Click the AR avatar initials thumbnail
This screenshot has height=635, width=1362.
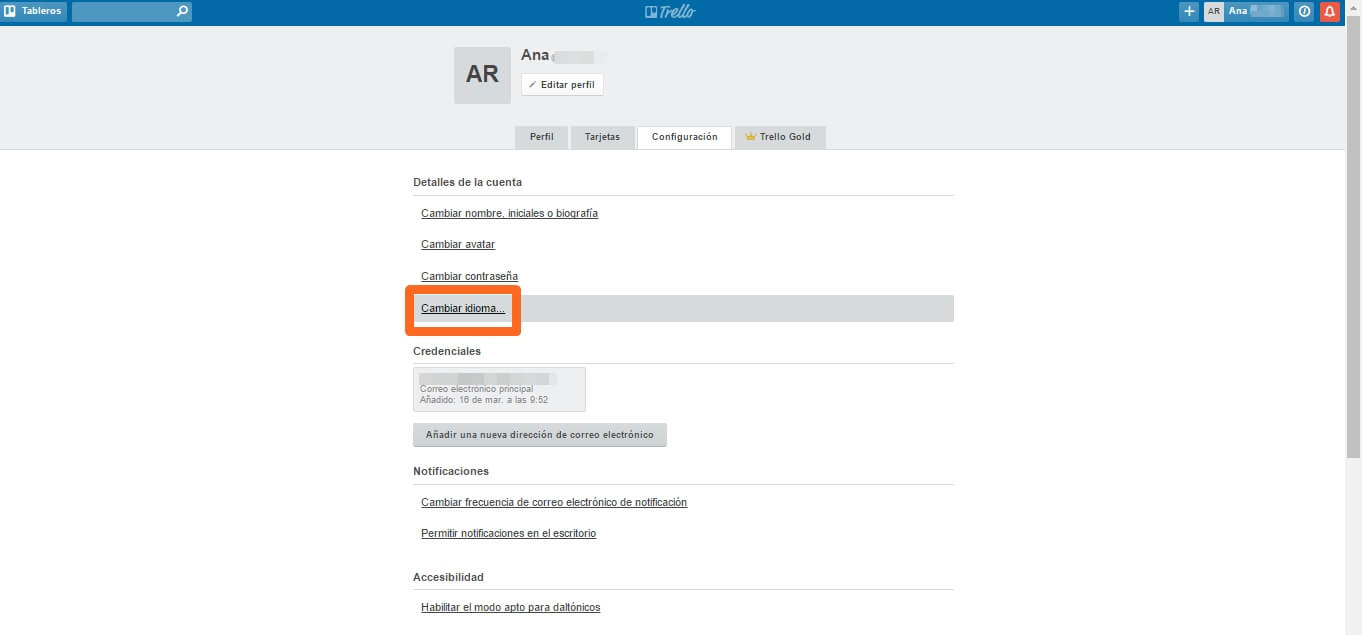[482, 74]
